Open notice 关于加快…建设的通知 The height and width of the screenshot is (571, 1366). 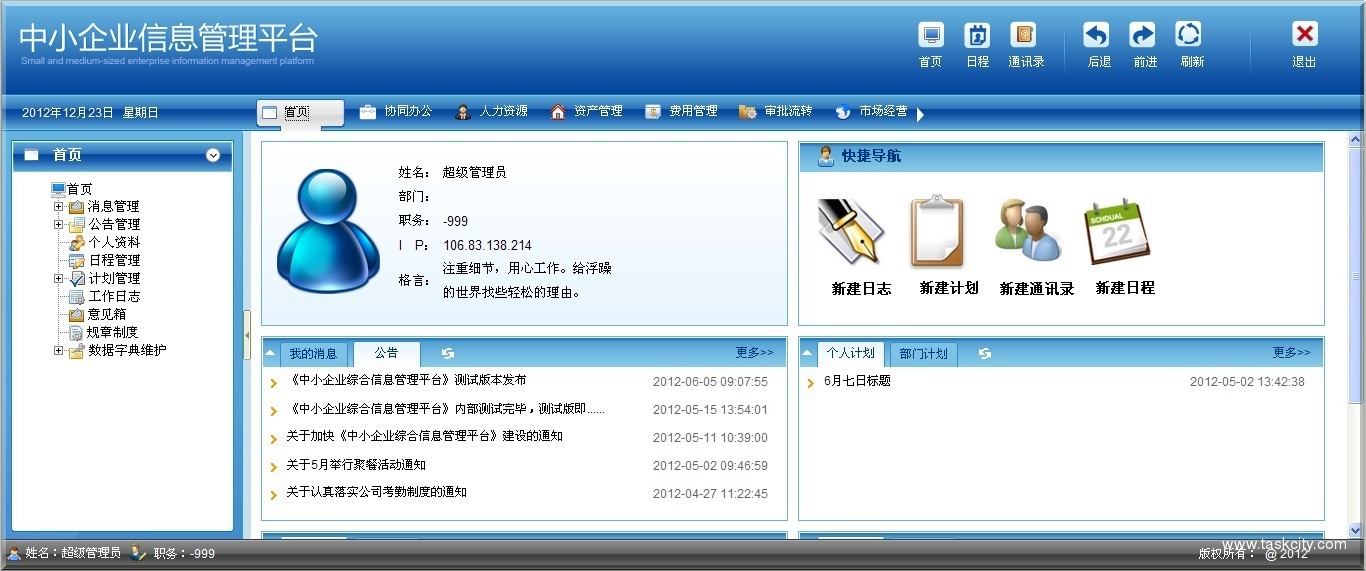424,437
